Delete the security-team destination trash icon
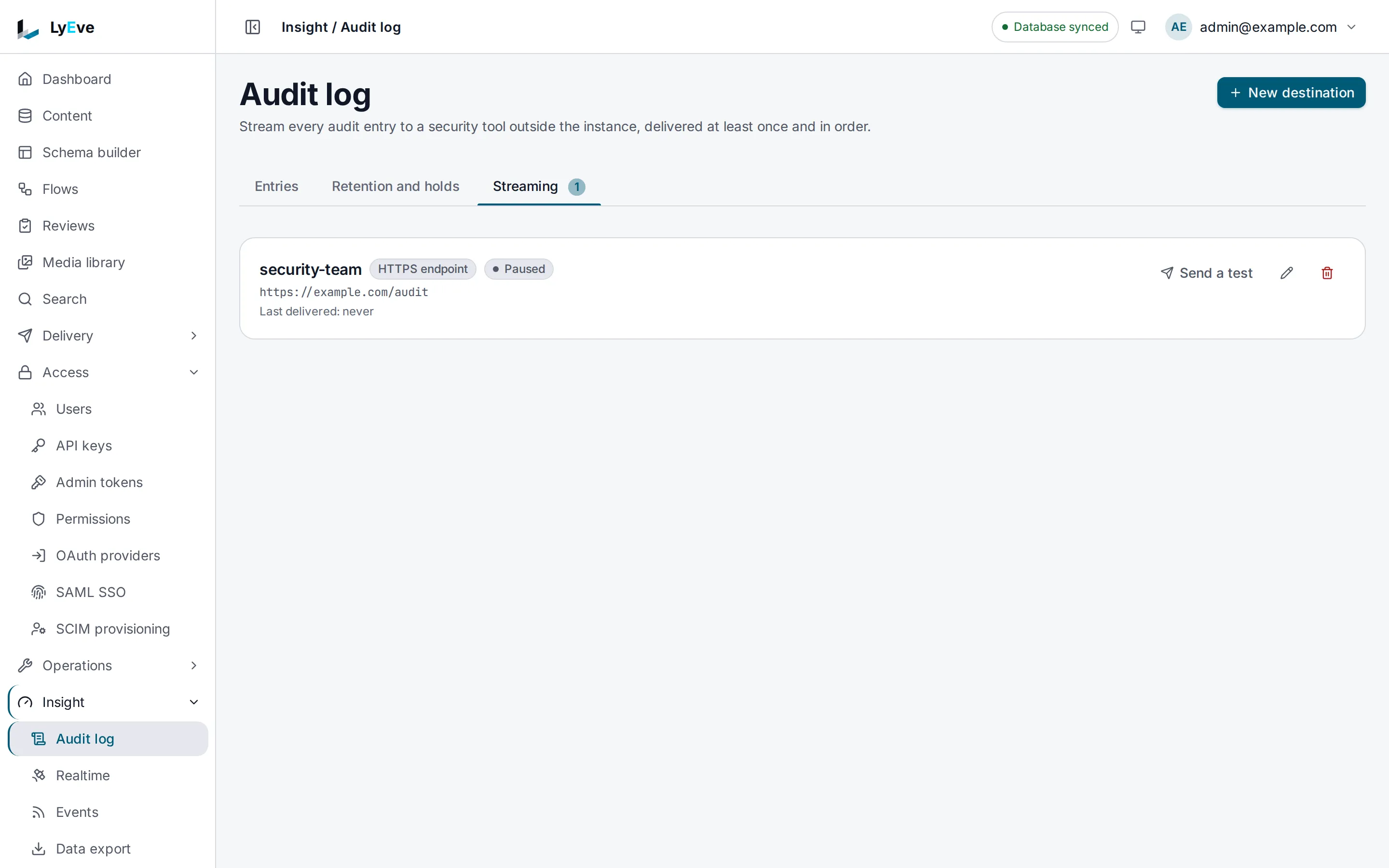1389x868 pixels. (1327, 273)
